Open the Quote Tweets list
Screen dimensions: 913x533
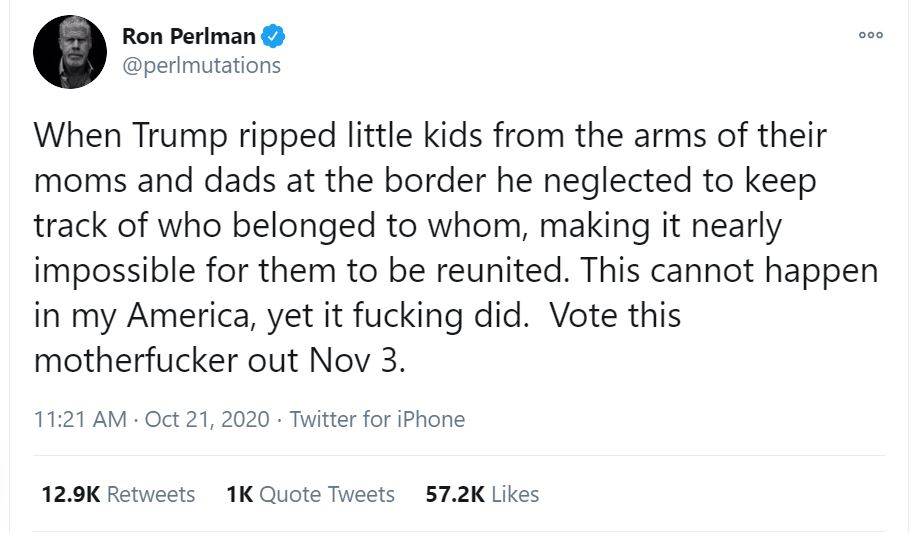tap(327, 494)
